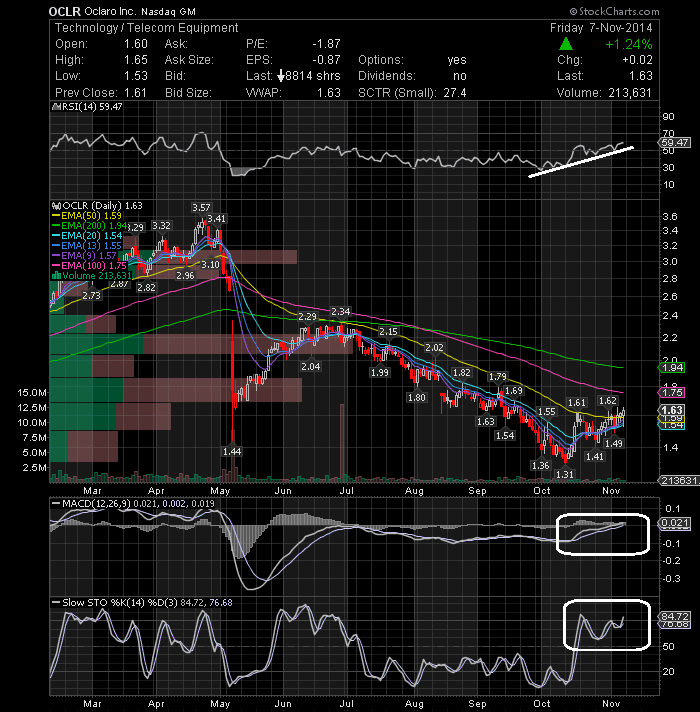Click the High value 1.65
Screen dimensions: 700x712
pos(136,59)
